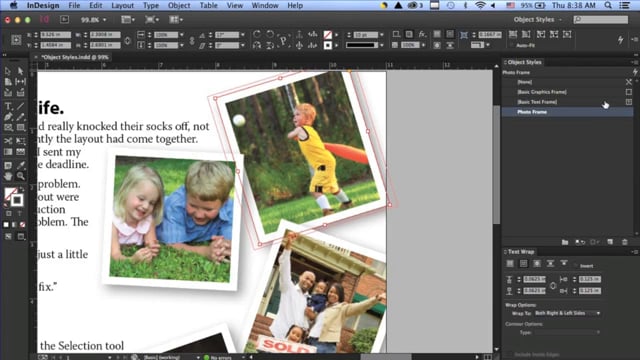Enable wrap around bounding box
The width and height of the screenshot is (640, 360).
point(523,264)
